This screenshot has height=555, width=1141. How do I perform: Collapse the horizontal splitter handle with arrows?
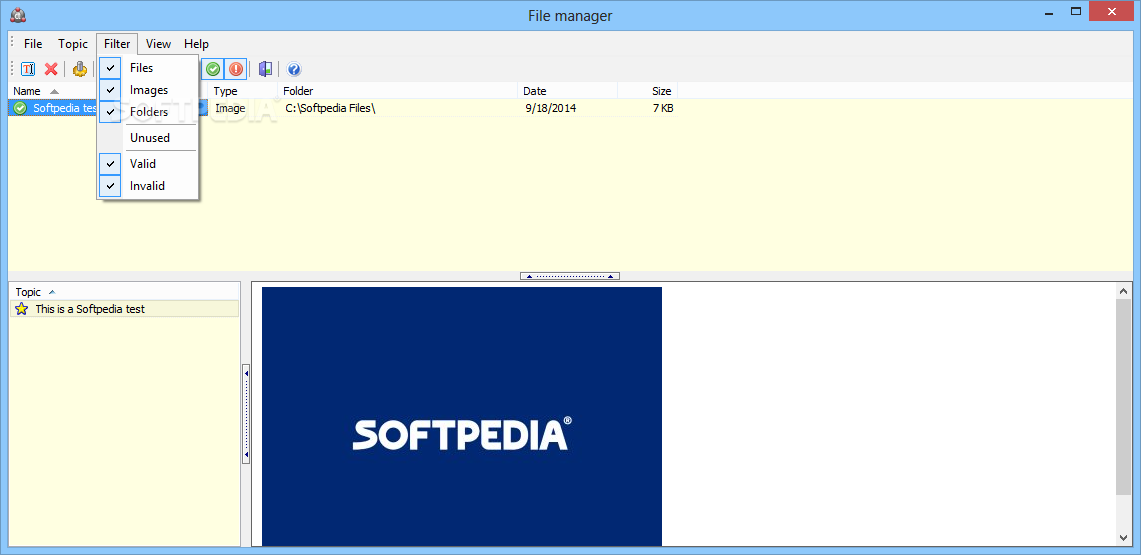570,276
